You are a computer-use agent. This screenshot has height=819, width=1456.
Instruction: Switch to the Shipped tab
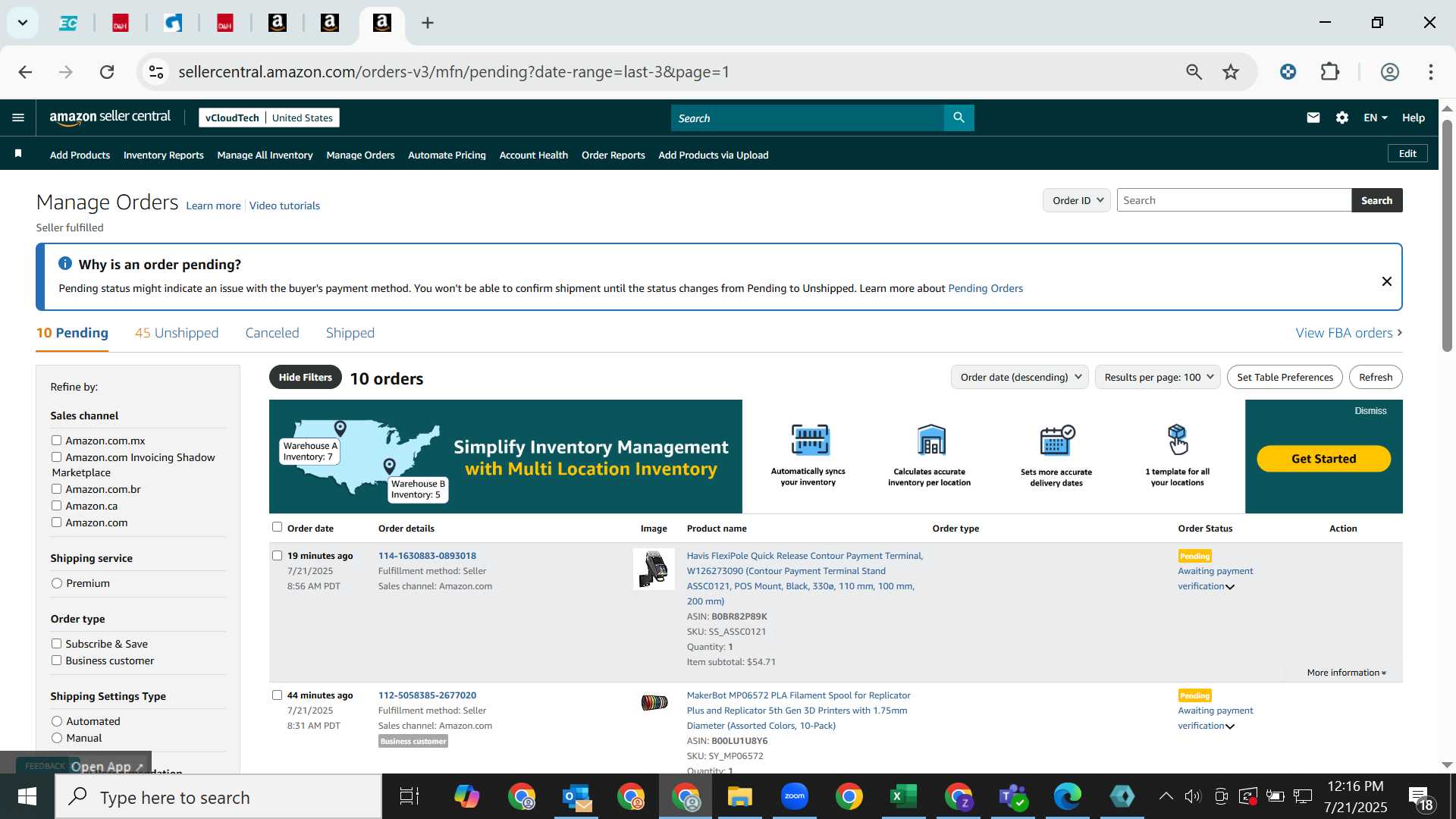click(x=350, y=333)
